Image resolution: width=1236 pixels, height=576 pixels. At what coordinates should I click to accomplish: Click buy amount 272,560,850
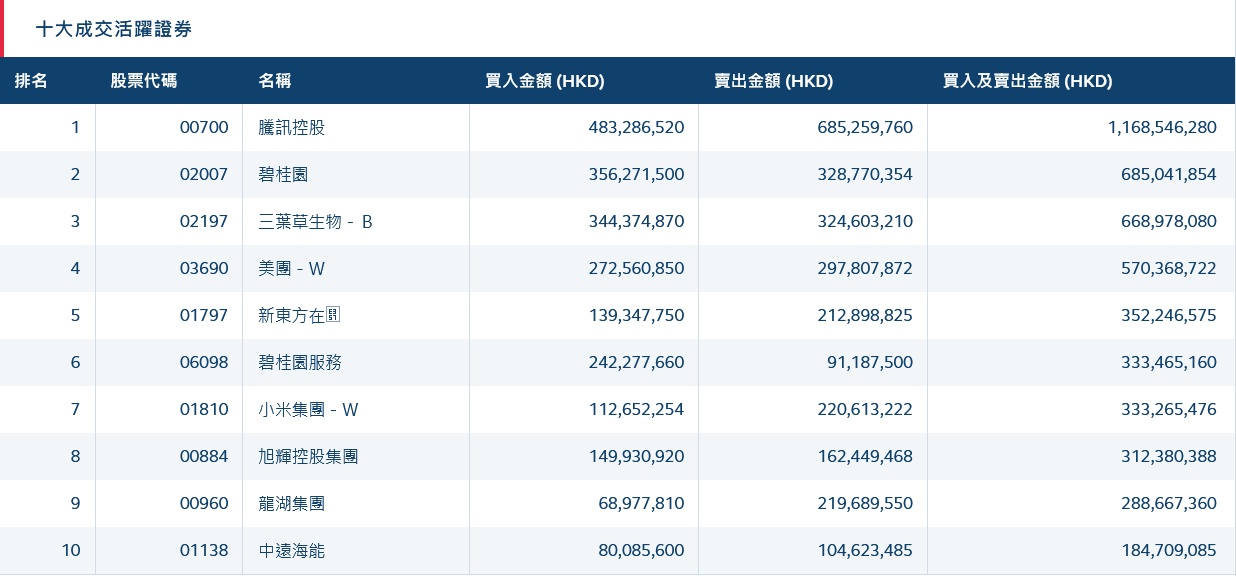pos(637,269)
